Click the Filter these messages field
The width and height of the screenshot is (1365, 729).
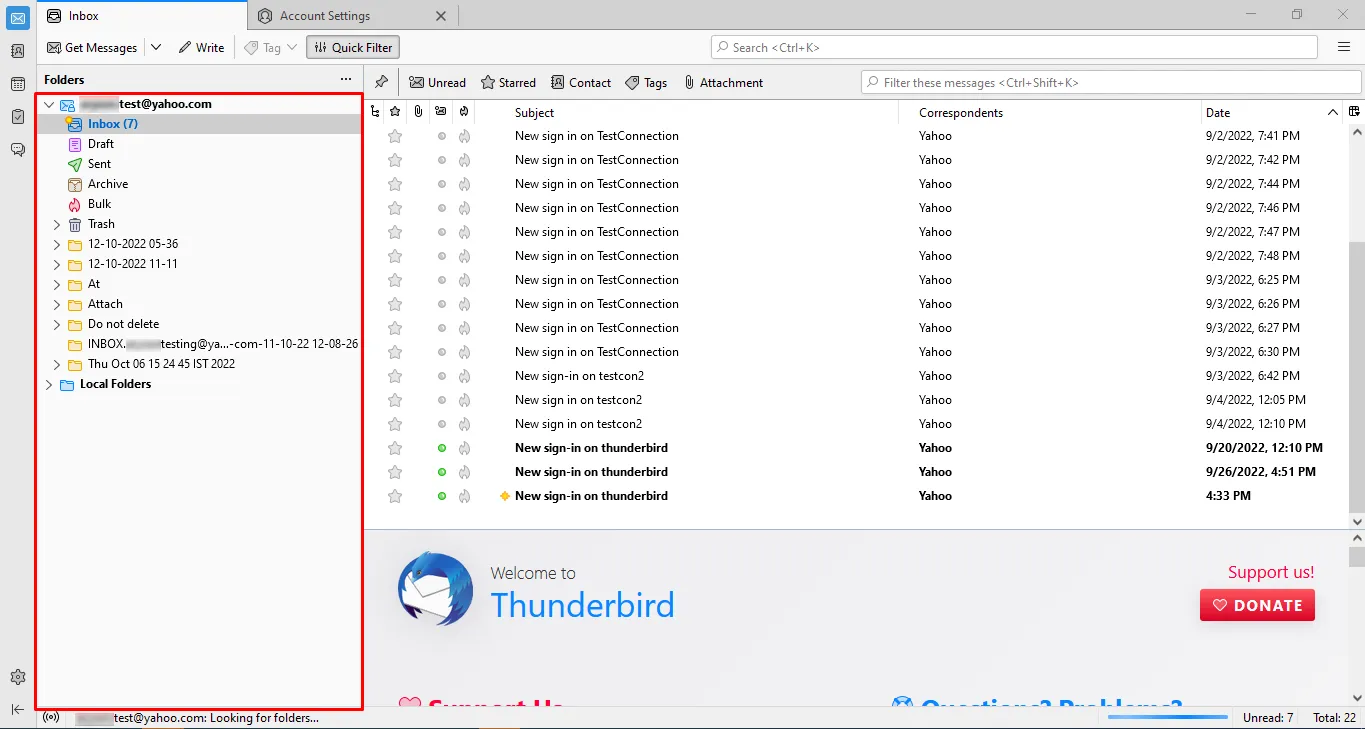click(1110, 83)
